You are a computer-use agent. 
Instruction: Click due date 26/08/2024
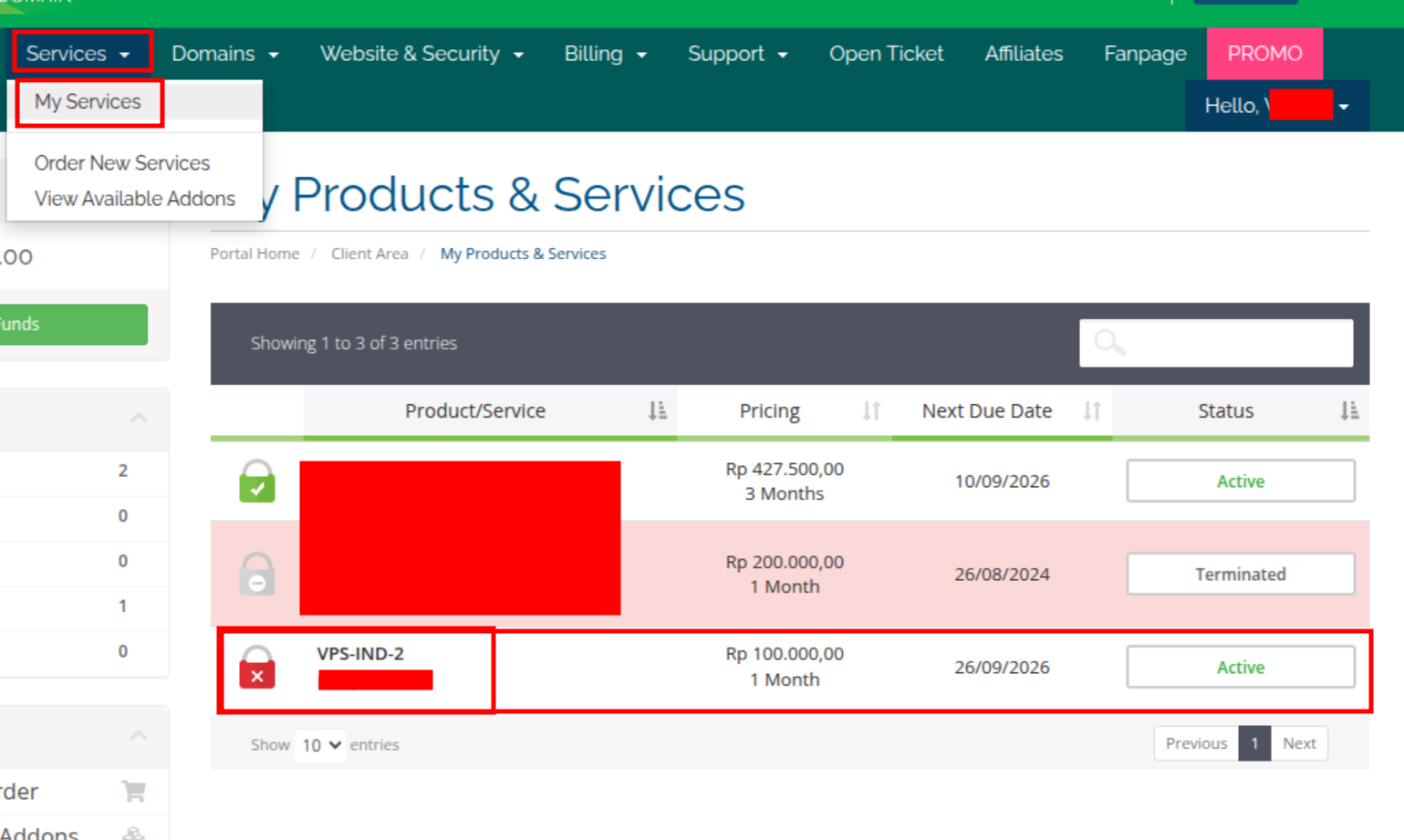pyautogui.click(x=1002, y=575)
